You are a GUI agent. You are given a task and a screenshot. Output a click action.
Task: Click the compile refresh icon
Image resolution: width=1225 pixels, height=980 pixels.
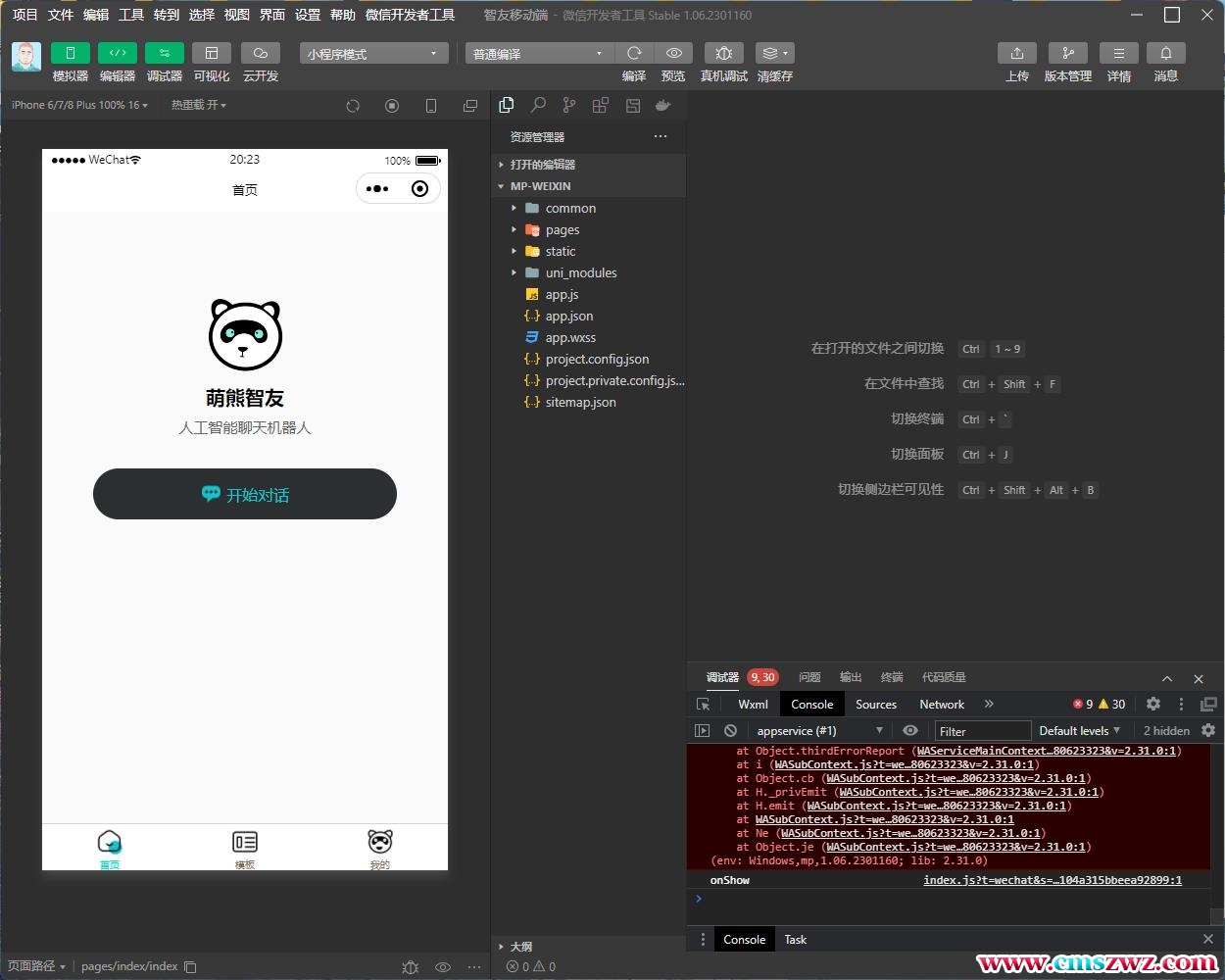[x=634, y=53]
